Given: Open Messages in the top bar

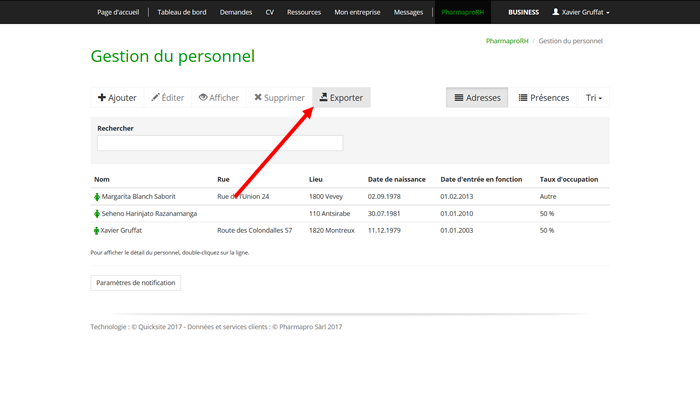Looking at the screenshot, I should coord(408,12).
